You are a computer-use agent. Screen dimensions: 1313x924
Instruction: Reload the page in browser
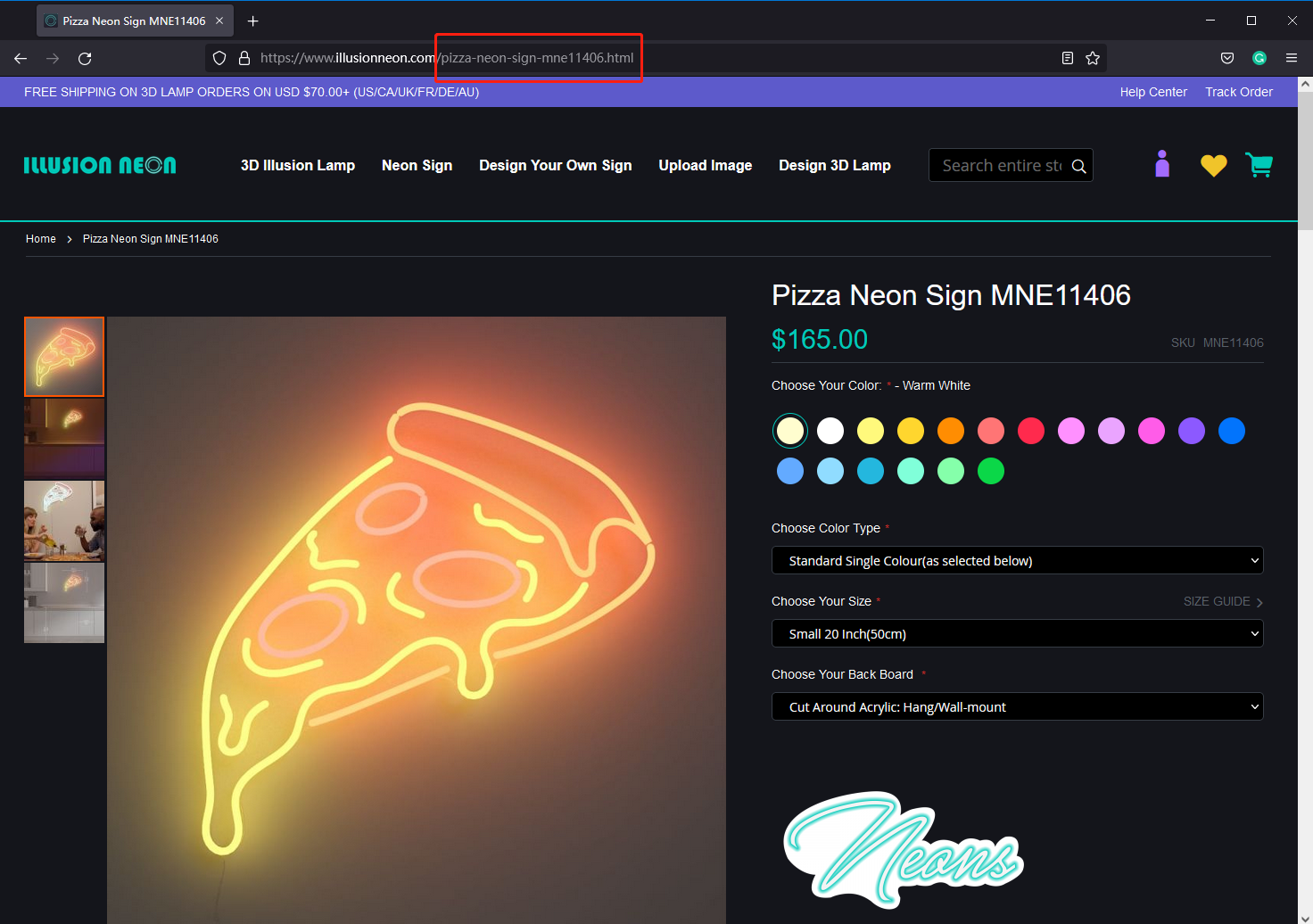[85, 58]
